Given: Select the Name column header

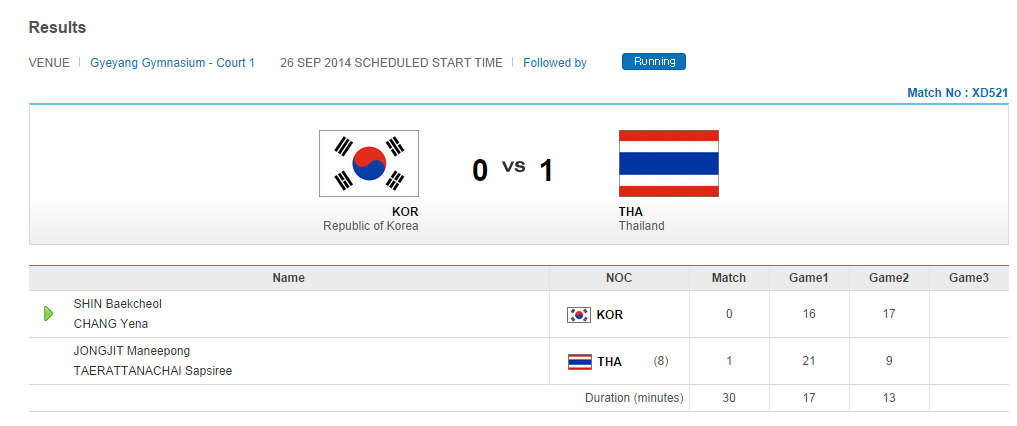Looking at the screenshot, I should (288, 278).
